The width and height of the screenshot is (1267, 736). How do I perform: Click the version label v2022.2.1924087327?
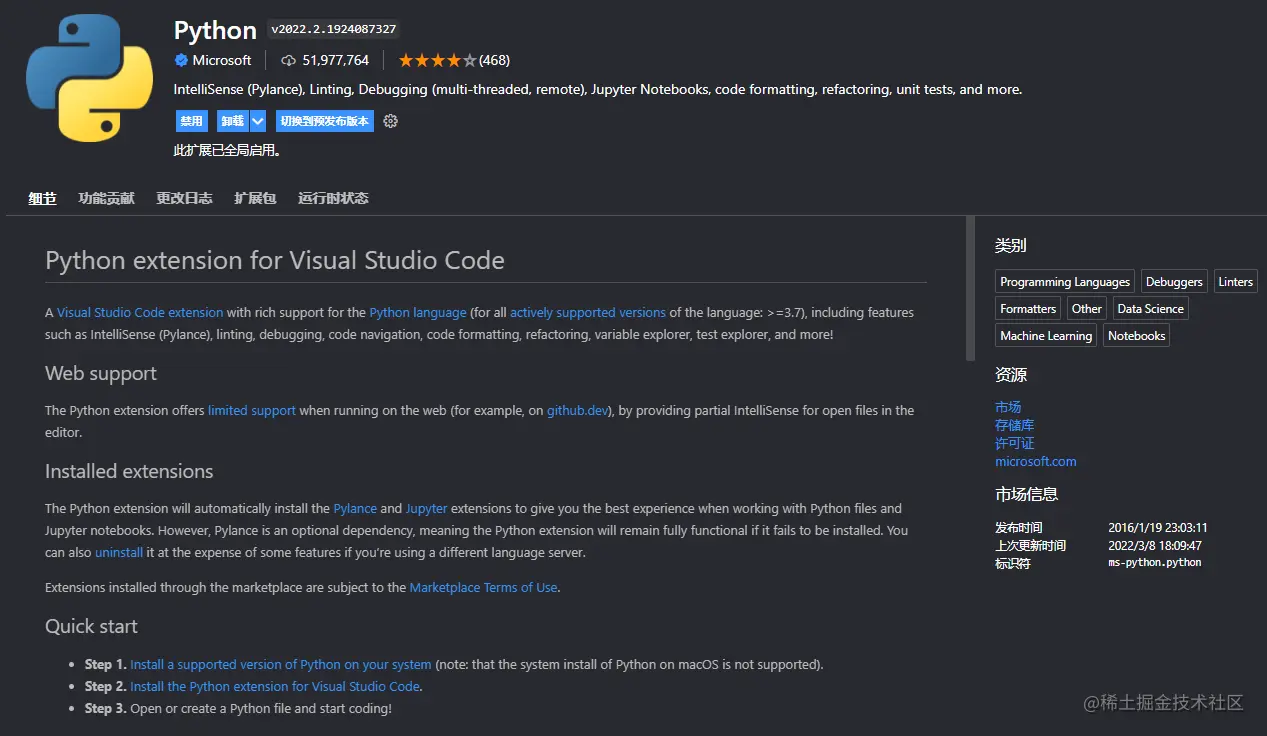click(x=333, y=30)
